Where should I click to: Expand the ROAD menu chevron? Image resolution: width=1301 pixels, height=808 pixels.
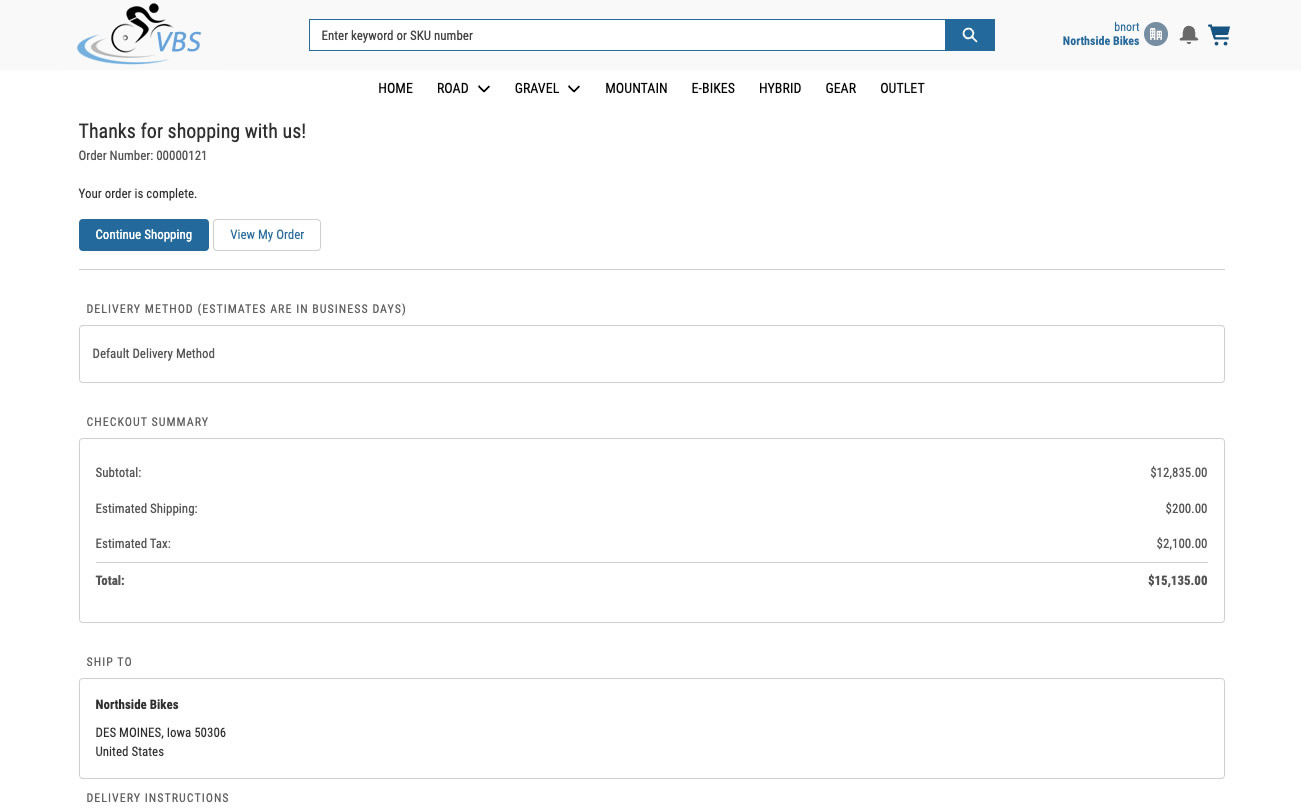coord(484,89)
